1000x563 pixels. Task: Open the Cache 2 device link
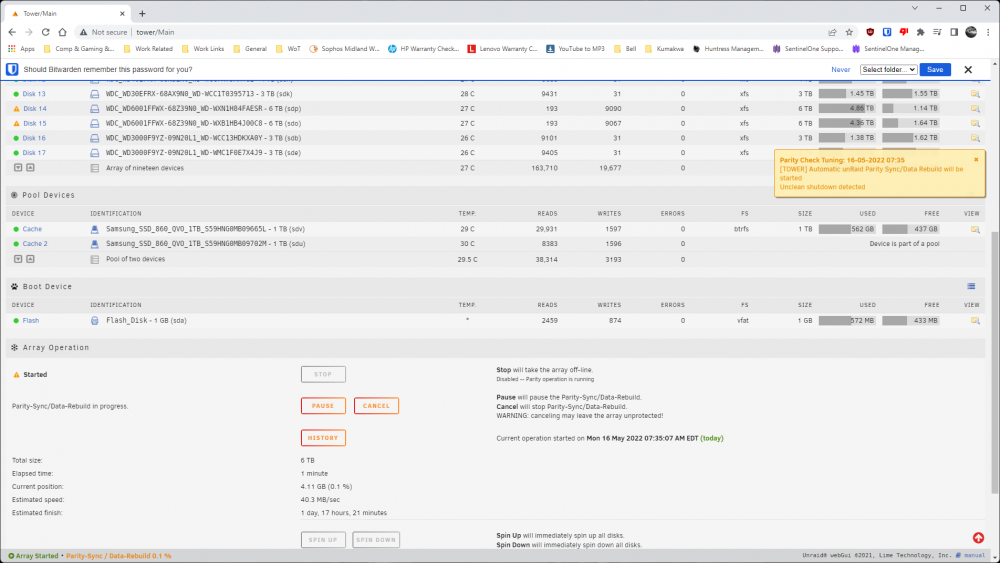(35, 244)
